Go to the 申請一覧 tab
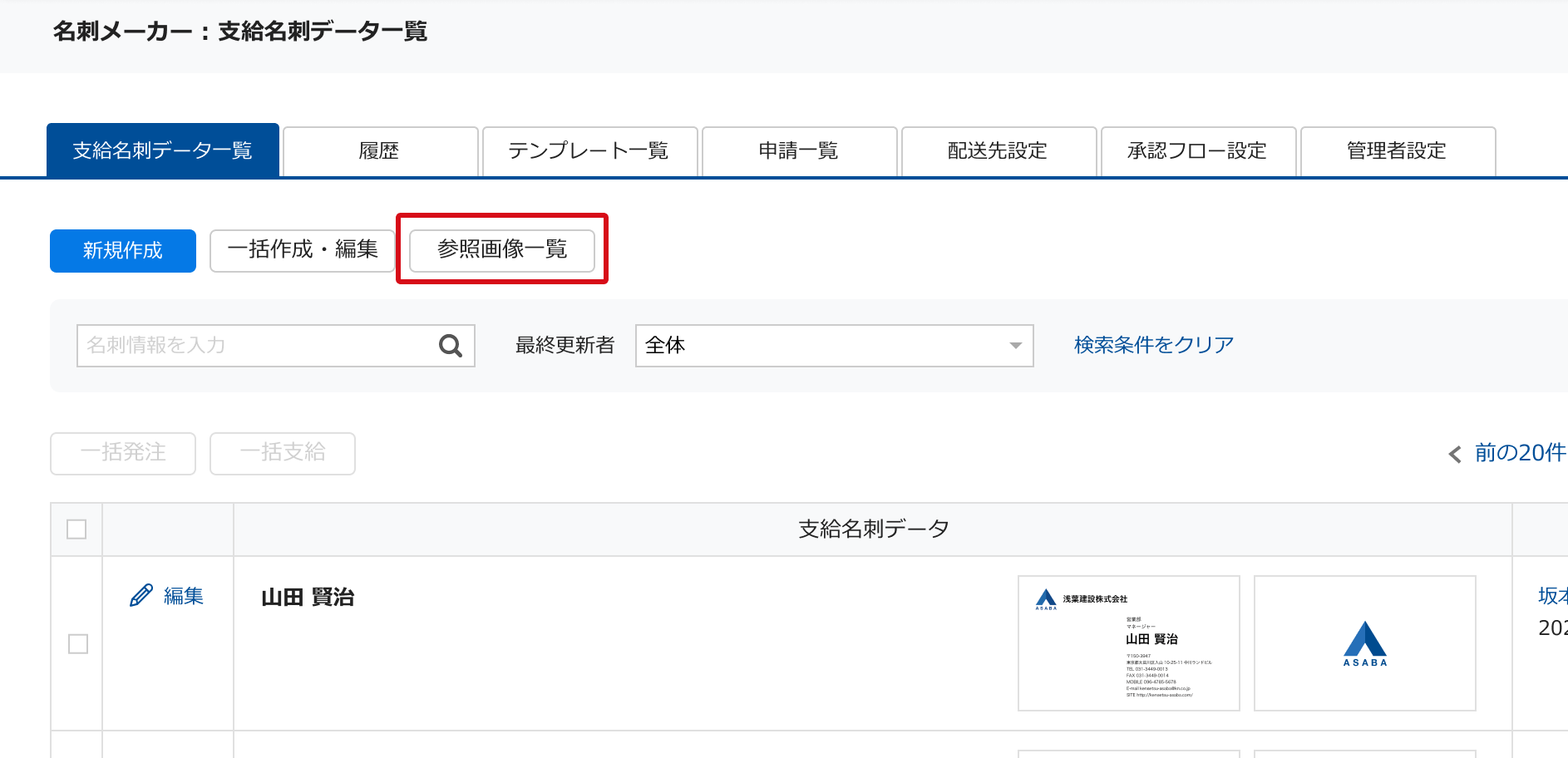1568x758 pixels. (x=799, y=151)
